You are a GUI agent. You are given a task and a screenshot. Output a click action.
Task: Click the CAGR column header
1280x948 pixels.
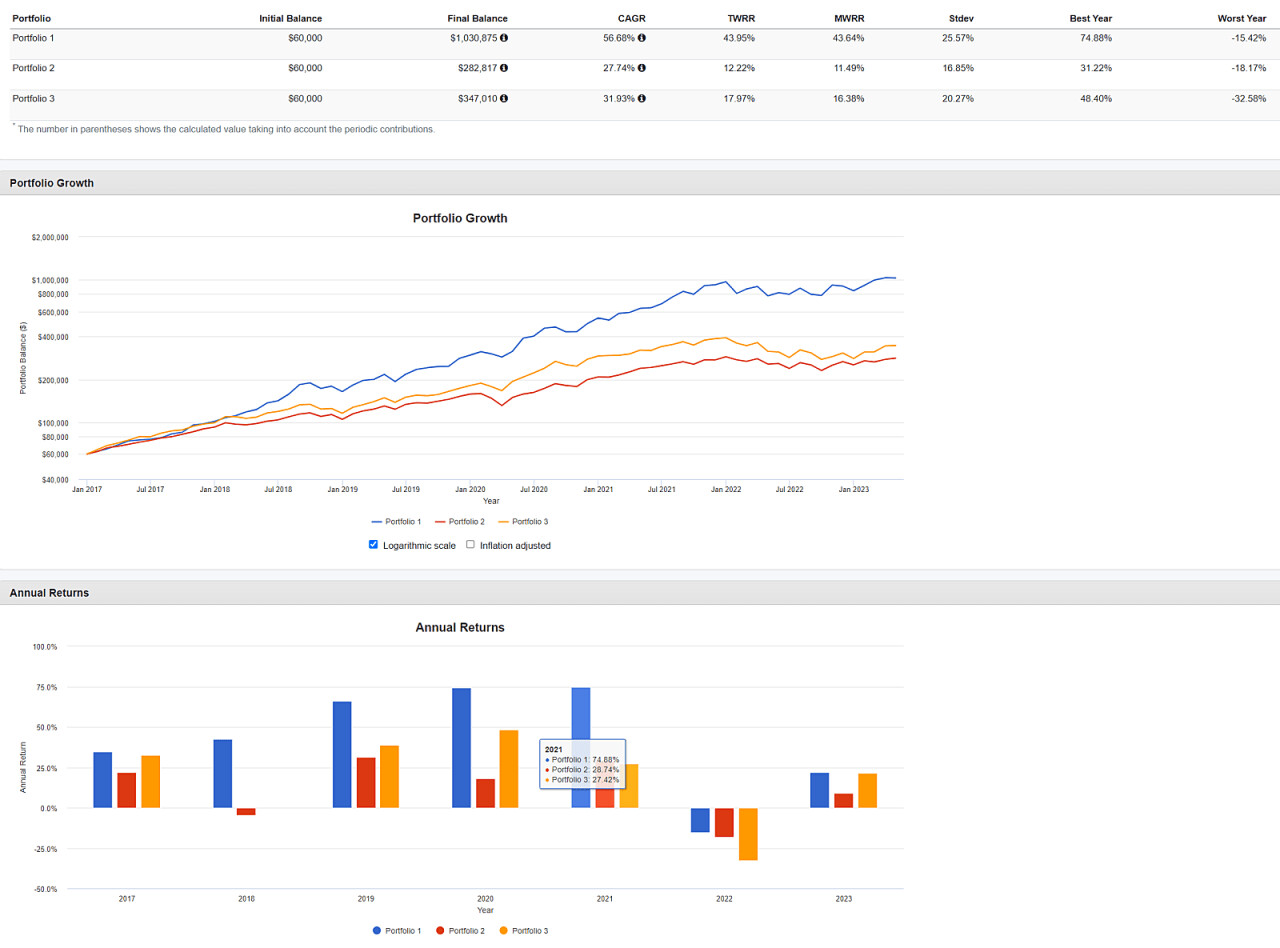coord(632,18)
